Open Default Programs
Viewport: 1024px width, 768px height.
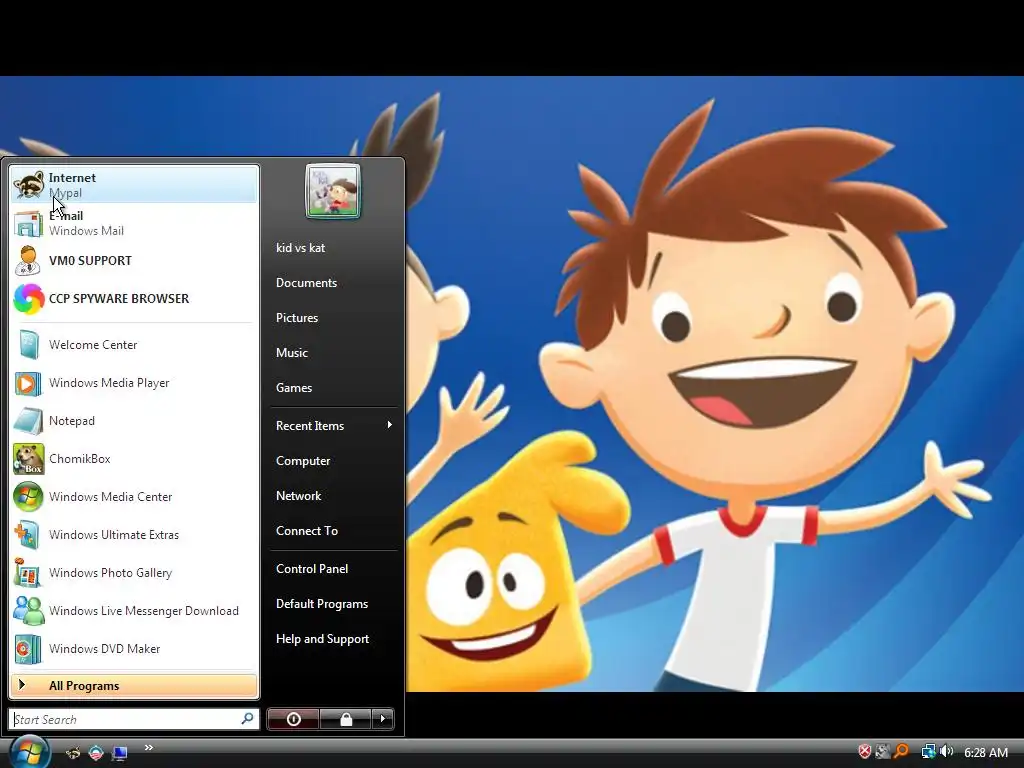pyautogui.click(x=334, y=604)
